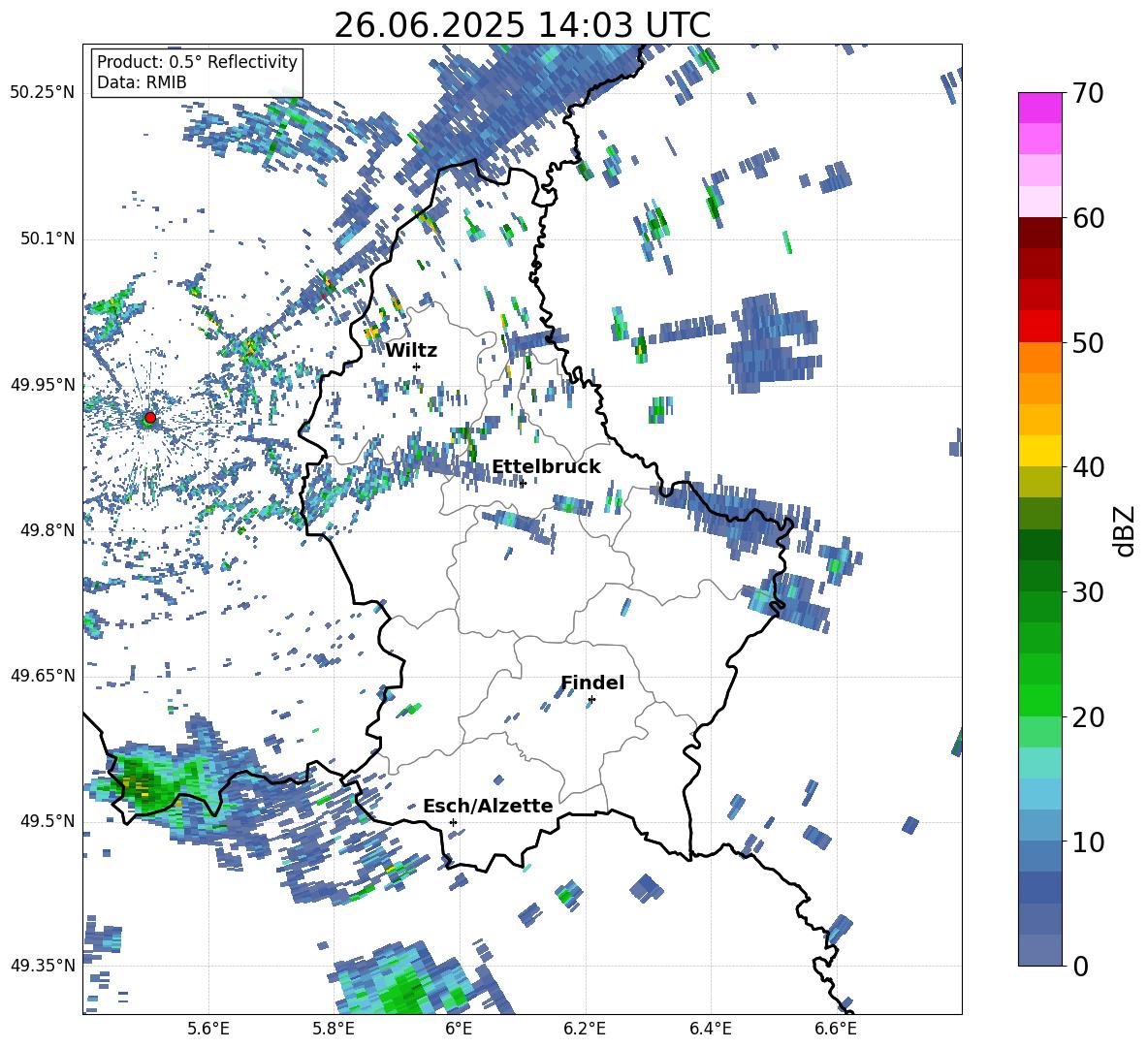
Task: Click the 5.8°E longitude label
Action: 334,1029
